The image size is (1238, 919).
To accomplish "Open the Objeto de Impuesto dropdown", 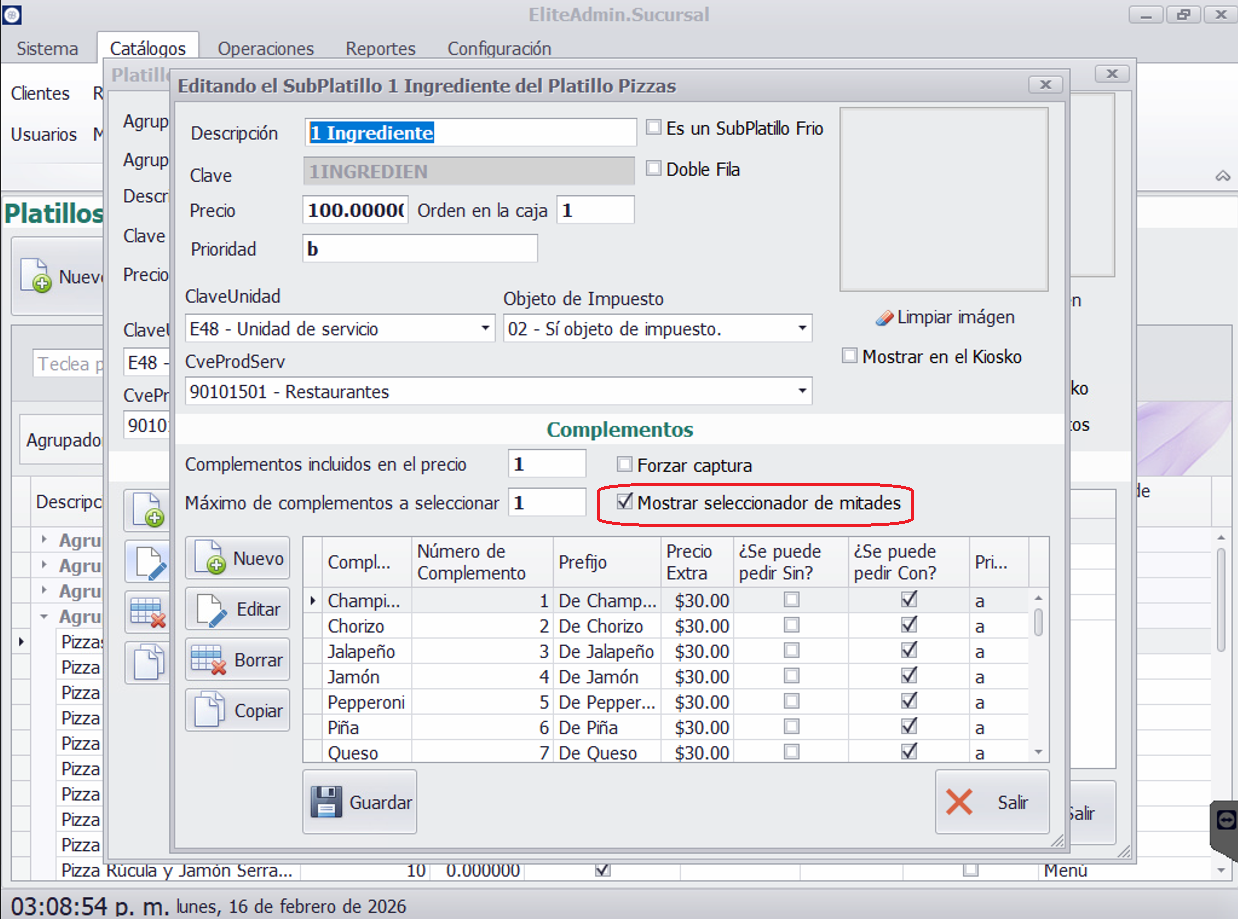I will pyautogui.click(x=802, y=328).
